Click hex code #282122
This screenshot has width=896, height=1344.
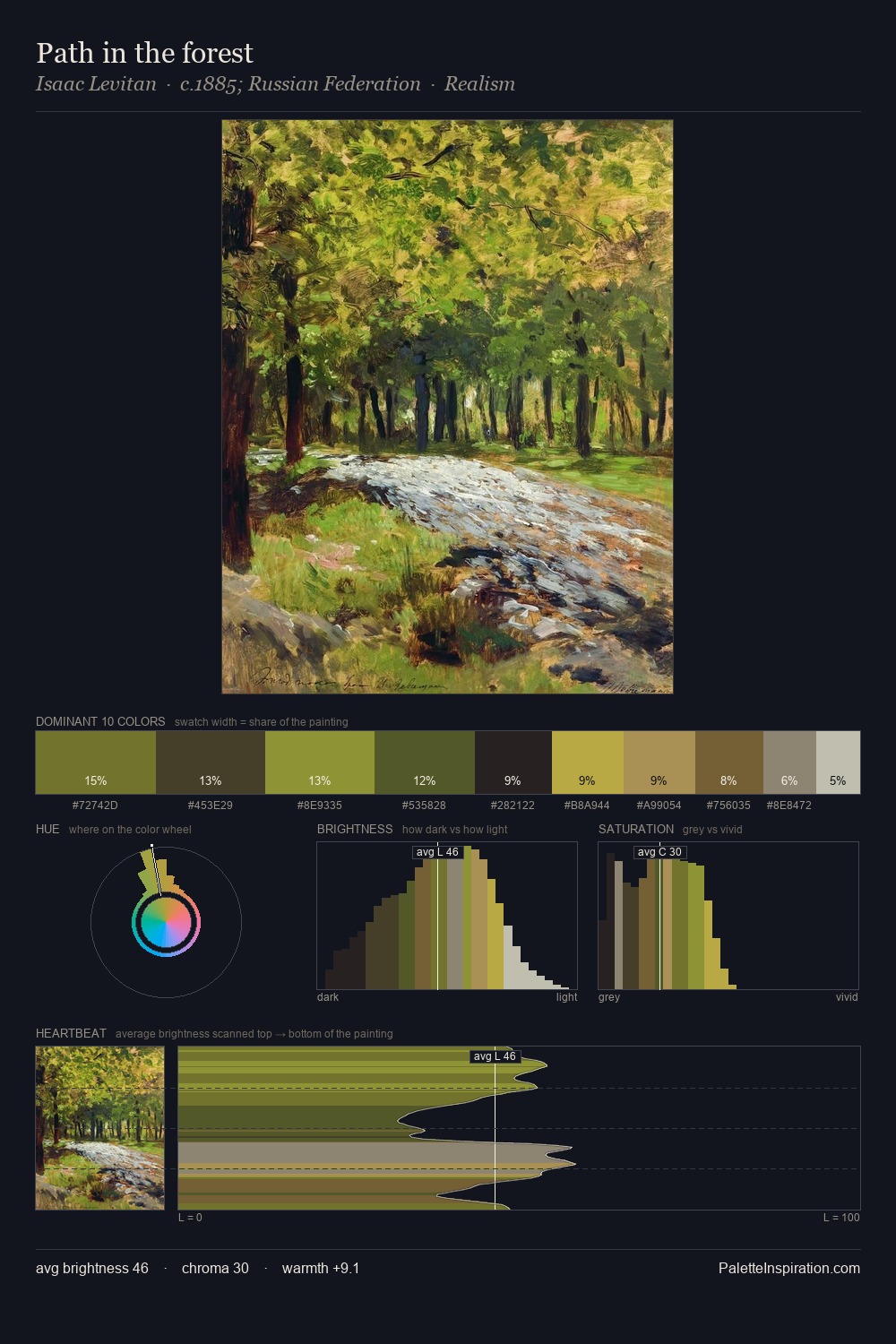point(513,806)
